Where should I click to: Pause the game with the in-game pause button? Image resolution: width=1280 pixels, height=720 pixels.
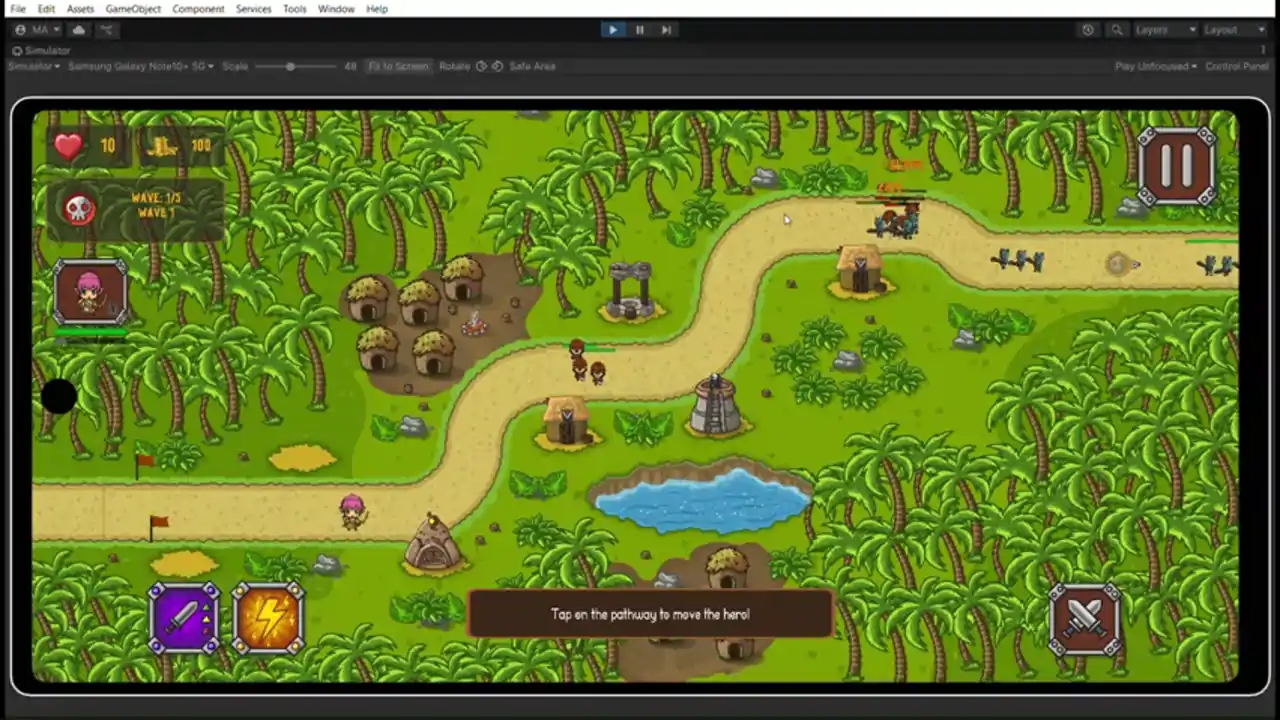point(1177,166)
